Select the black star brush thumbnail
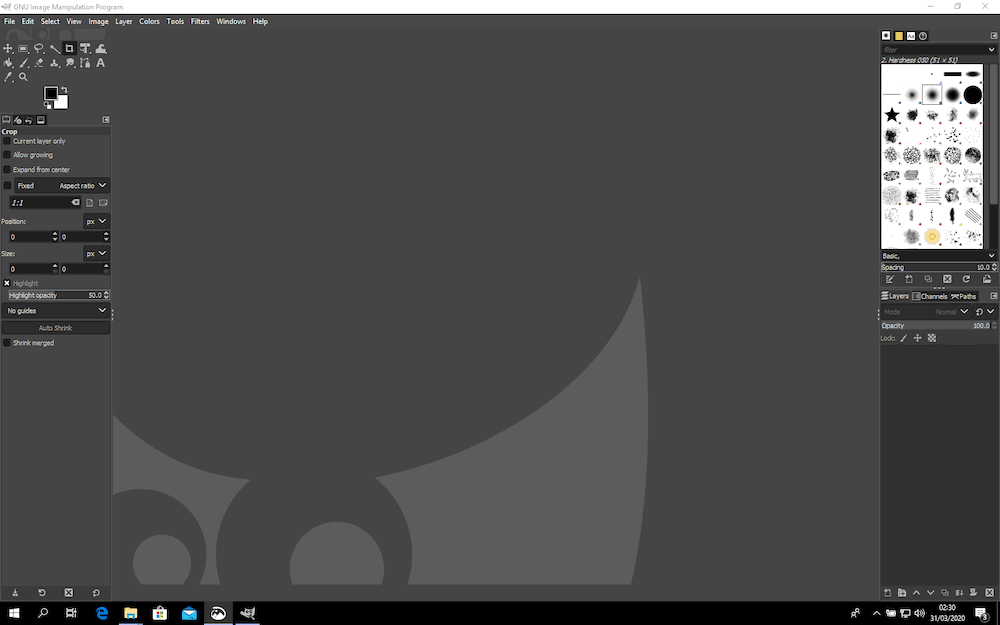1000x625 pixels. (x=892, y=115)
